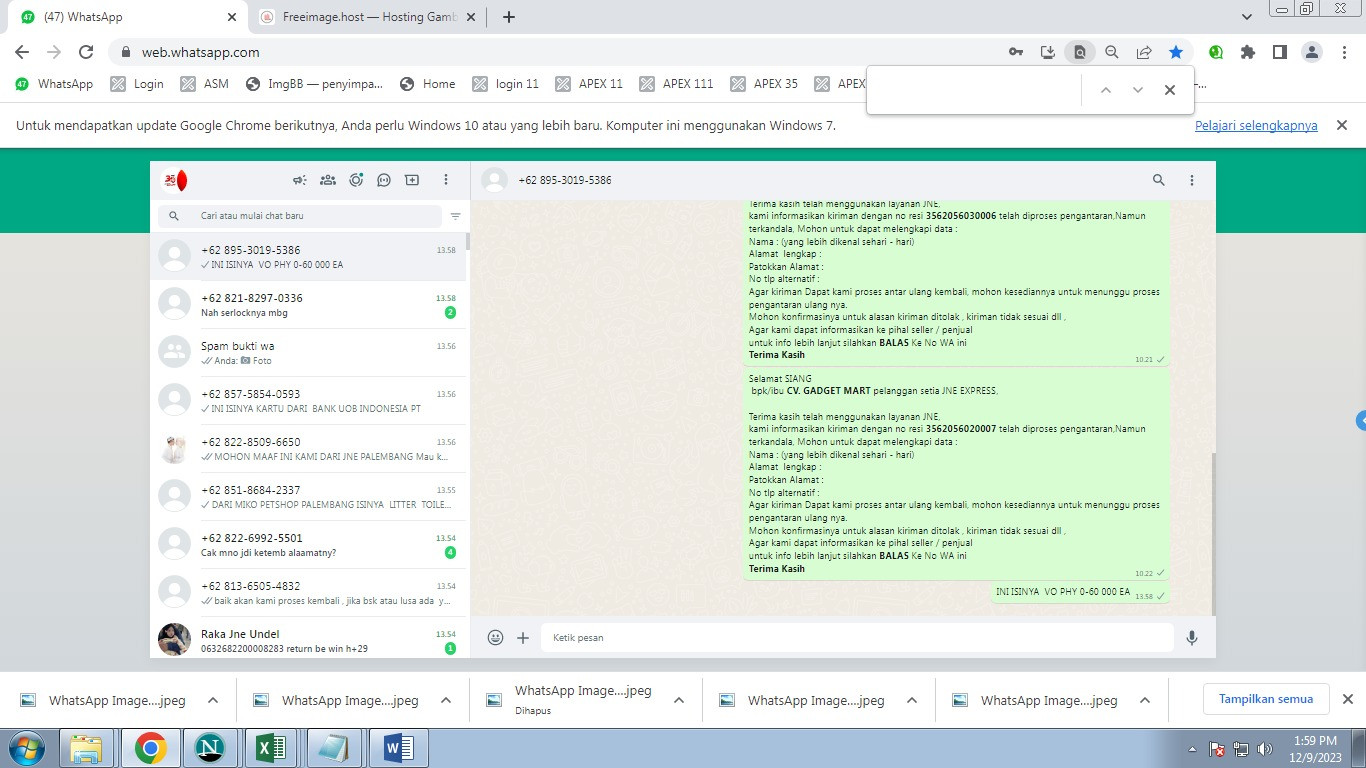Open the ASM bookmark
1366x768 pixels.
(205, 84)
